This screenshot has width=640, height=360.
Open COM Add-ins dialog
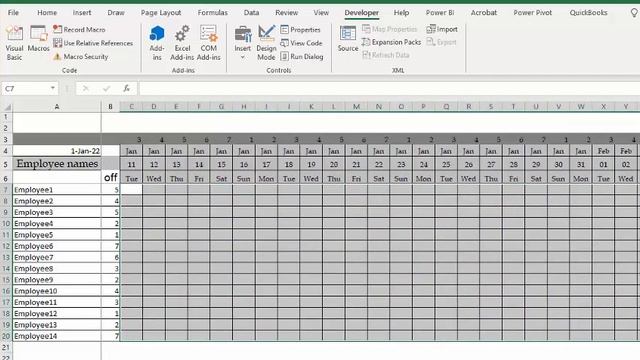[209, 43]
